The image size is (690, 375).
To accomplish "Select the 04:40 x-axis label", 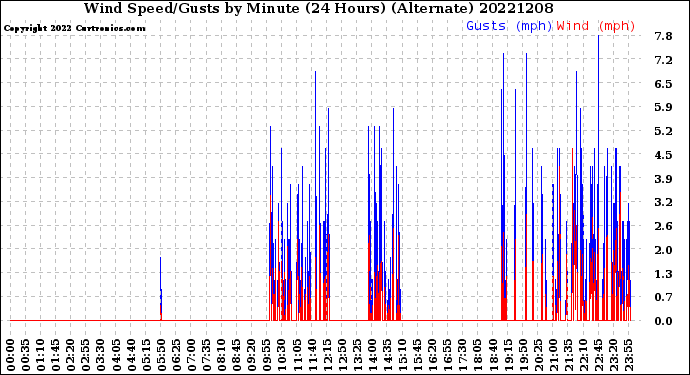I will click(131, 355).
